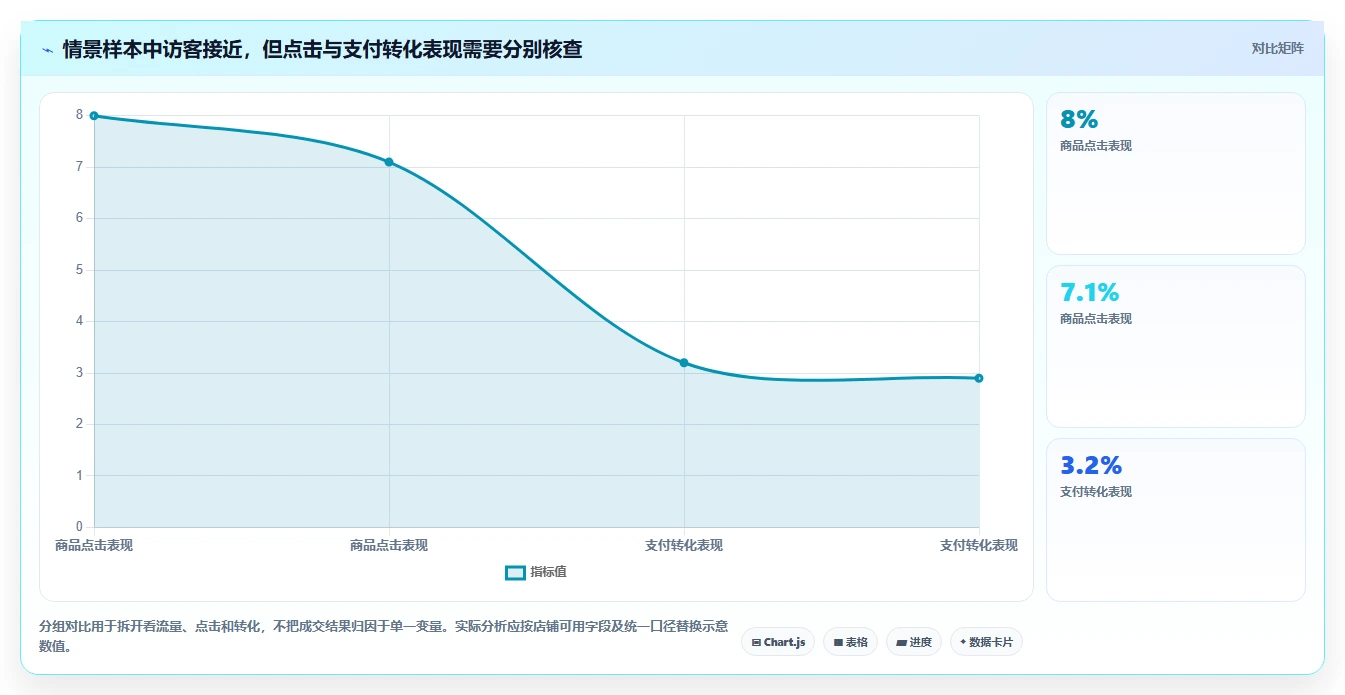
Task: Click the first x-axis label 商品点击表现
Action: 94,545
